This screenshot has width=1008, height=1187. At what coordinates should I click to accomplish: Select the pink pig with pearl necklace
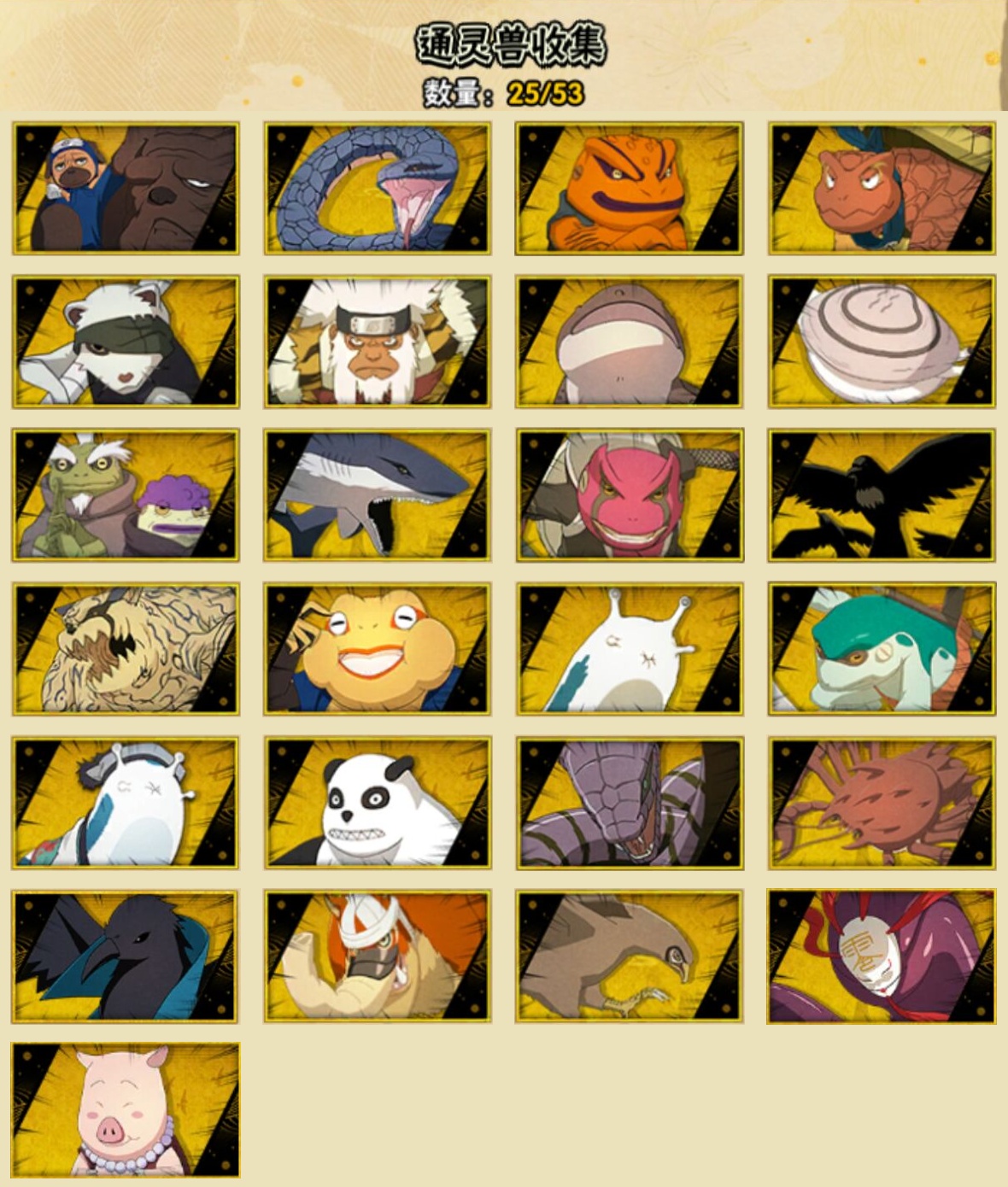[126, 1110]
